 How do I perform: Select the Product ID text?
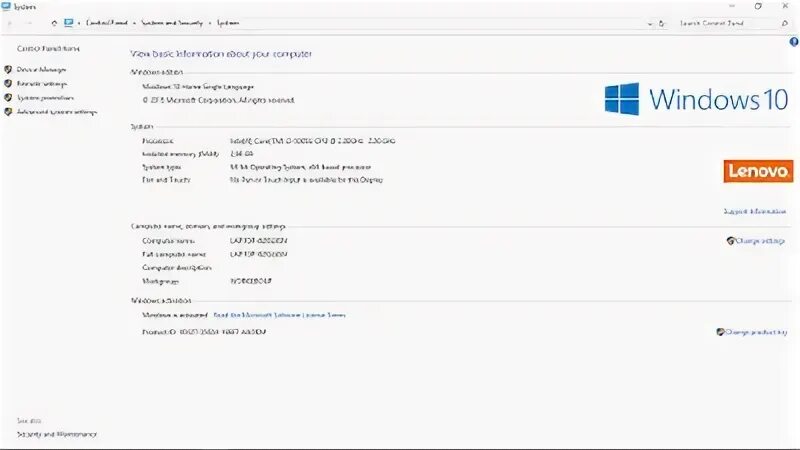coord(204,332)
